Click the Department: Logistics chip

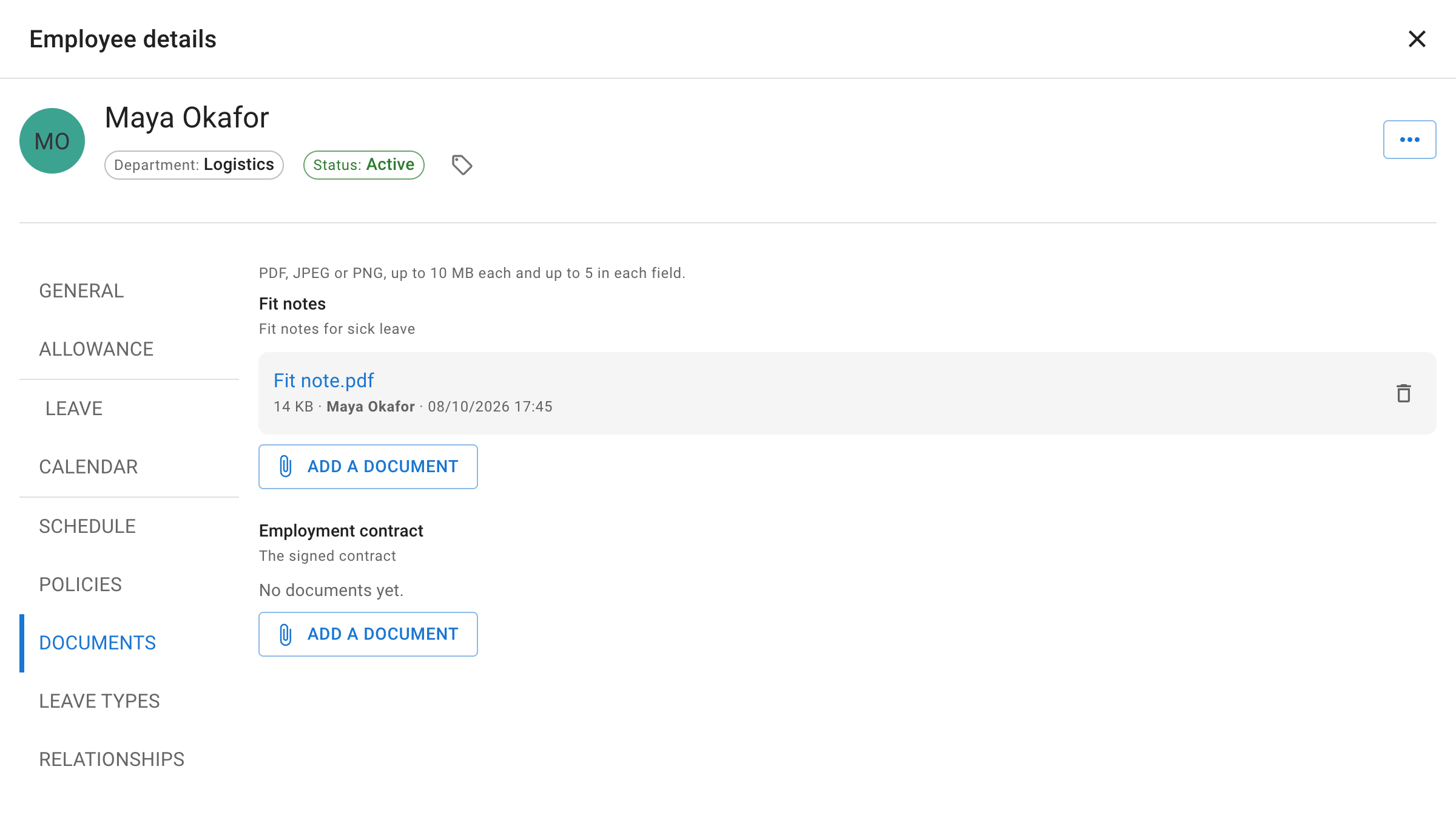coord(194,165)
